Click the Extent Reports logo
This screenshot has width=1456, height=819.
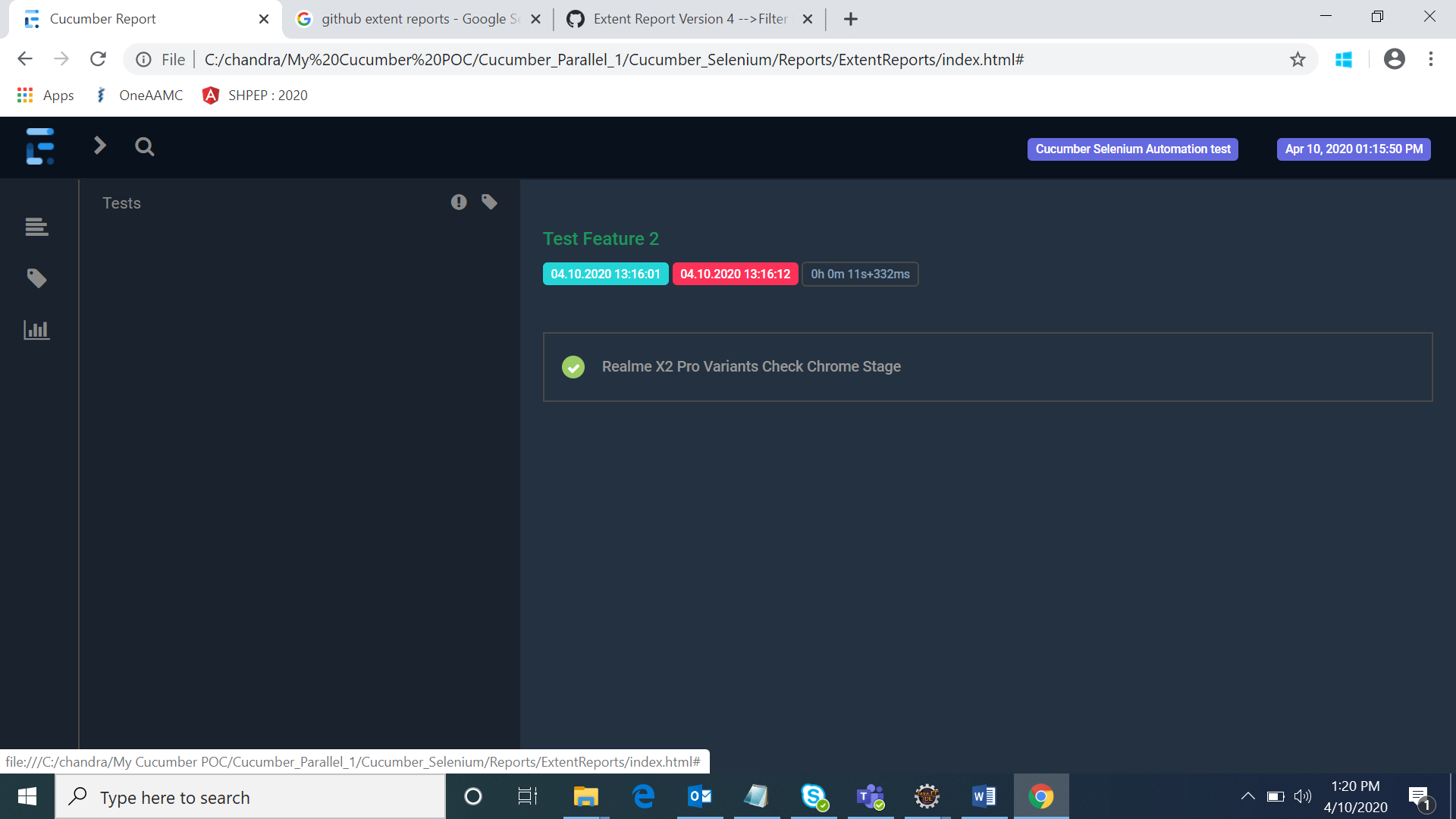pyautogui.click(x=39, y=146)
